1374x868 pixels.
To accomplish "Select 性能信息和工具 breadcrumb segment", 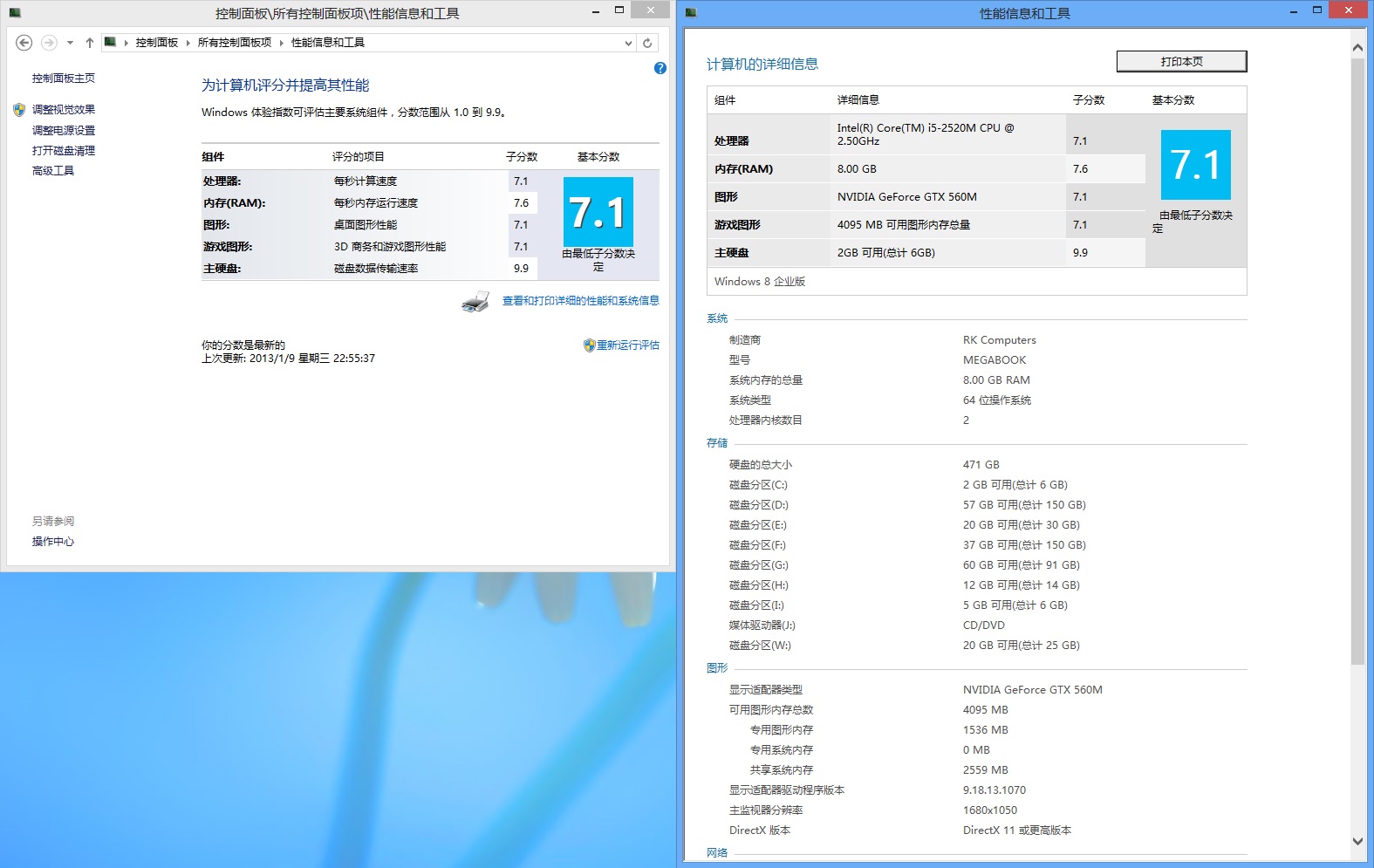I will [328, 43].
